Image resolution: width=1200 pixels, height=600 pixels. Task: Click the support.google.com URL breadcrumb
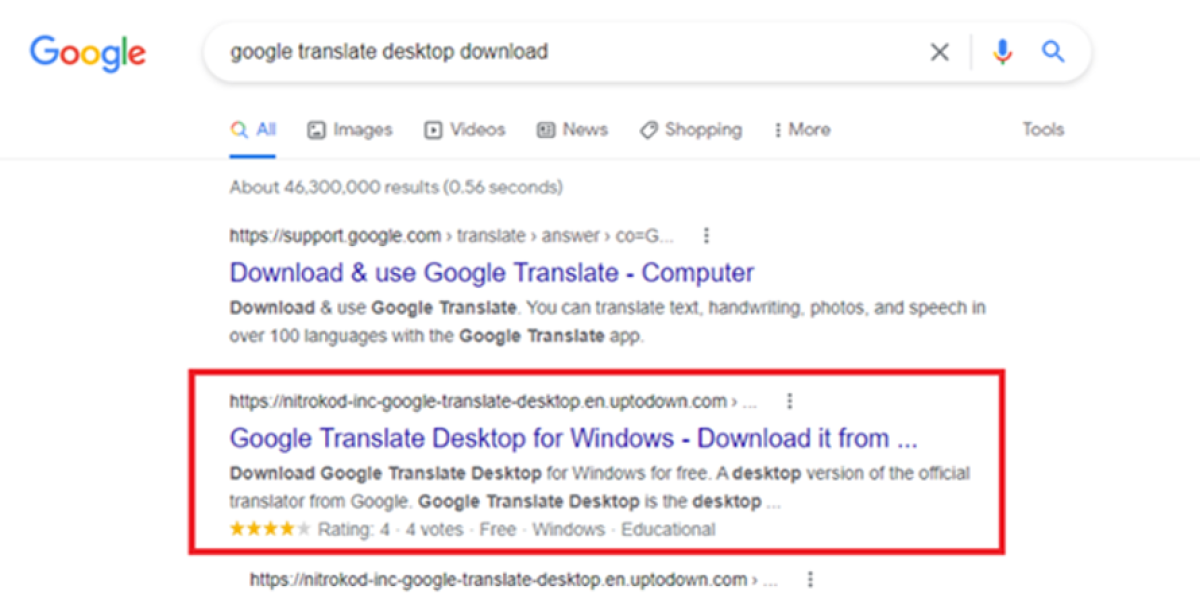(452, 236)
